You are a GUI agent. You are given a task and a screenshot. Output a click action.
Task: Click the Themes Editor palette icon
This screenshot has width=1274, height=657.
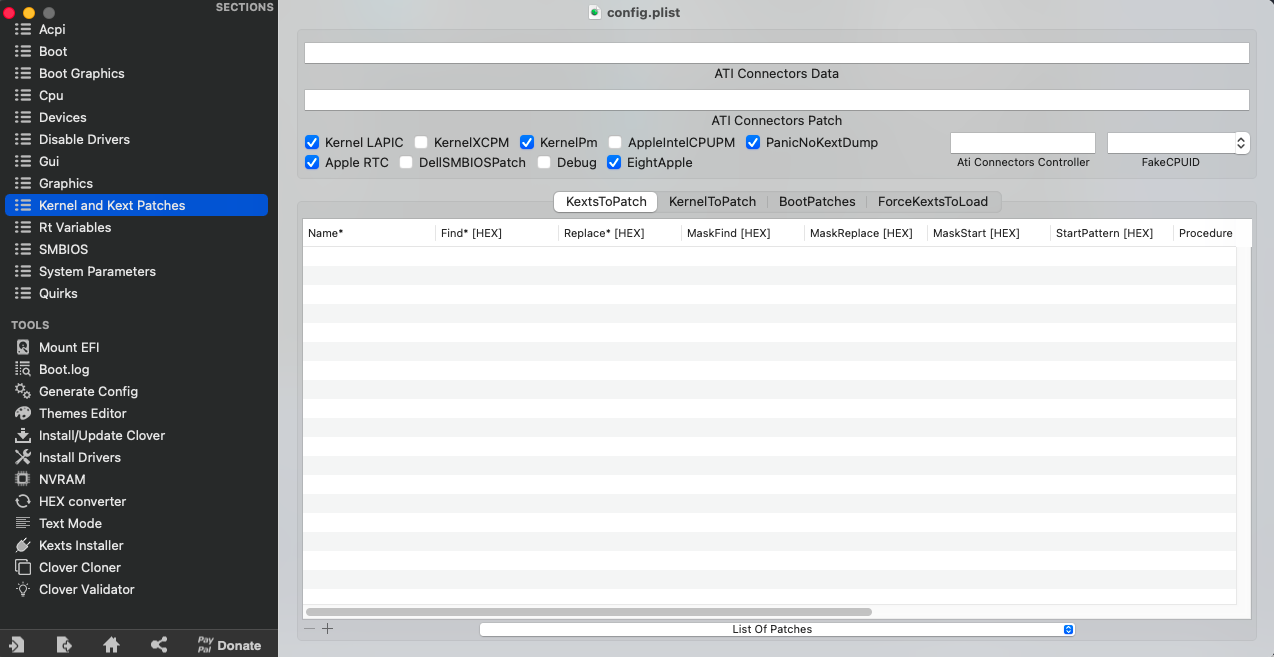(x=22, y=413)
